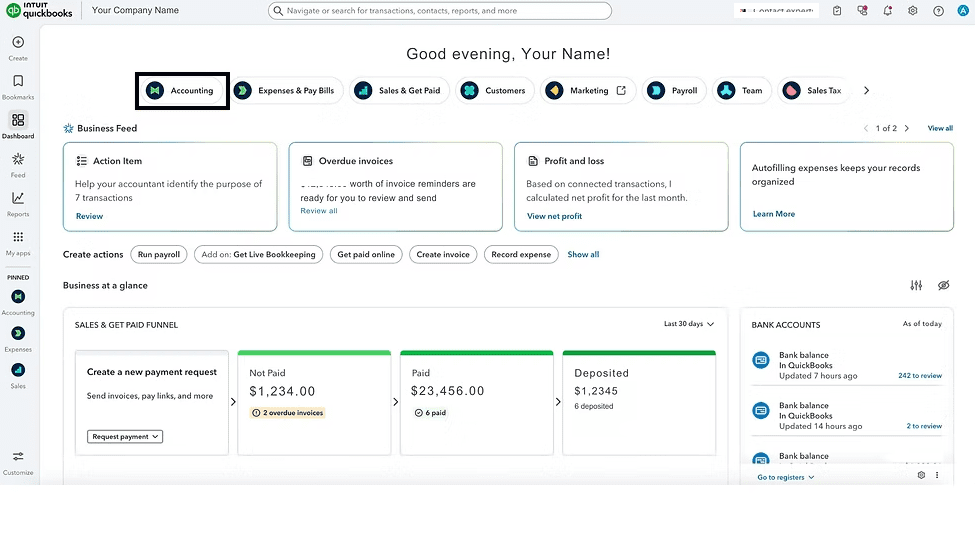Go to previous Business Feed page
This screenshot has height=545, width=975.
point(866,128)
